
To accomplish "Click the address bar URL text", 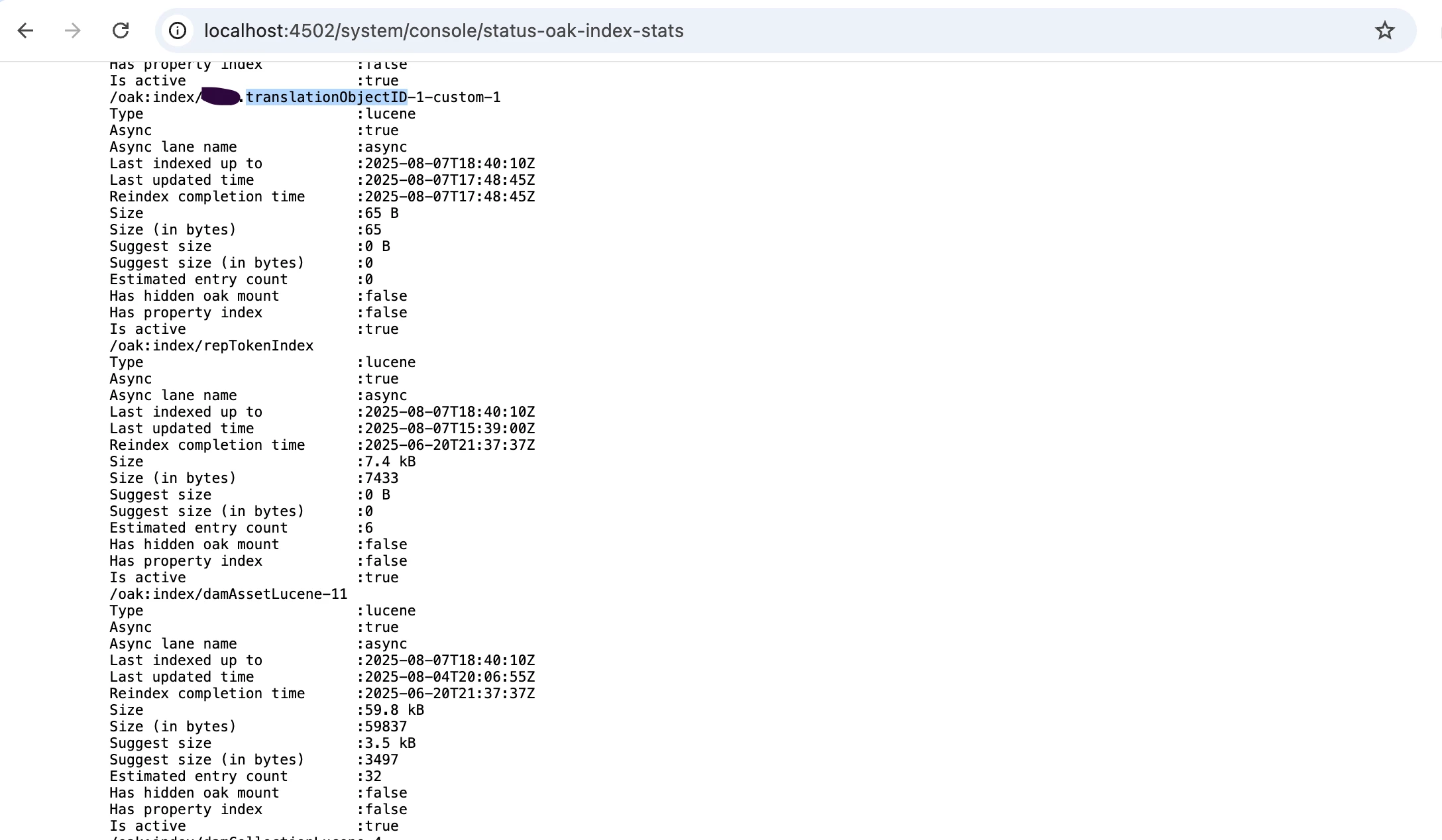I will tap(443, 30).
